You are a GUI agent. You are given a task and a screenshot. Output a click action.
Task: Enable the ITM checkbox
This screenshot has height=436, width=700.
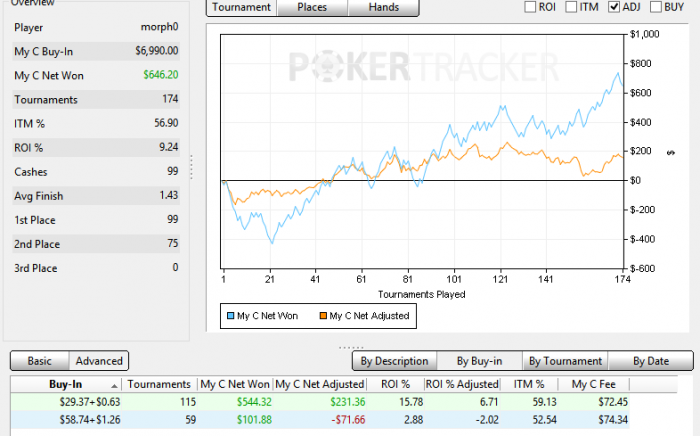pyautogui.click(x=571, y=7)
